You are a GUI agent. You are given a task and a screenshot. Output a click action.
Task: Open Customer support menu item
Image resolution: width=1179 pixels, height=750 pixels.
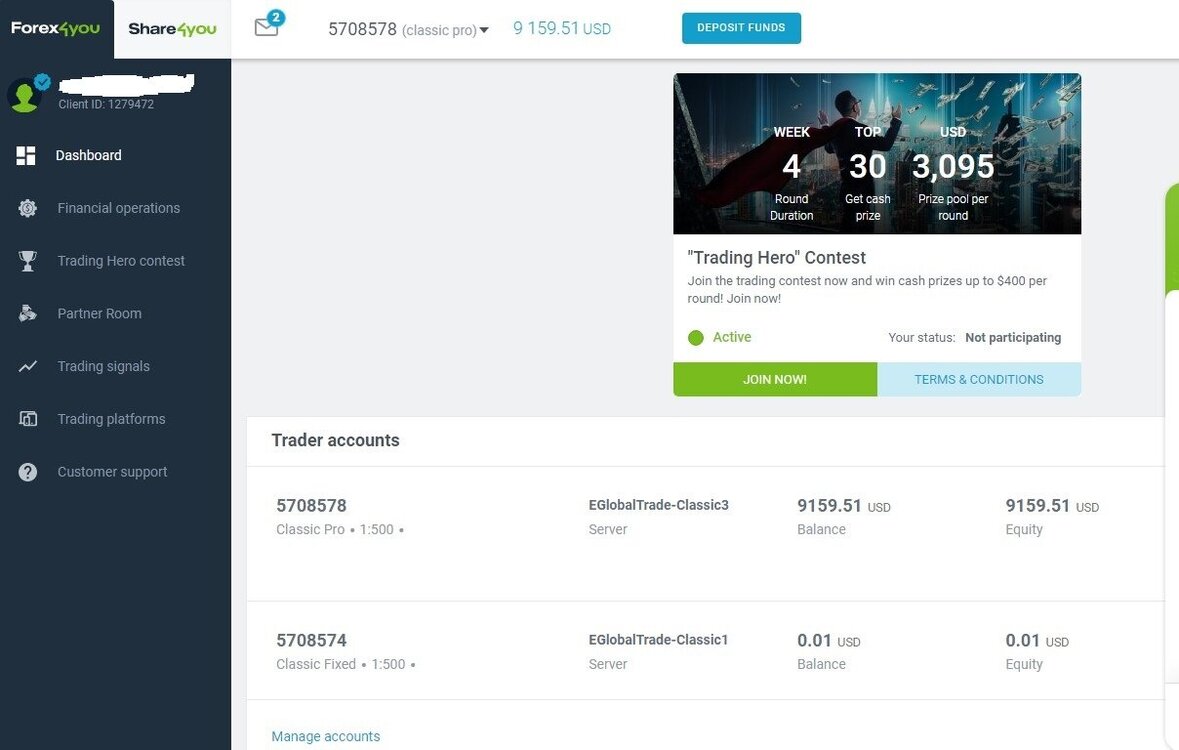[x=112, y=472]
